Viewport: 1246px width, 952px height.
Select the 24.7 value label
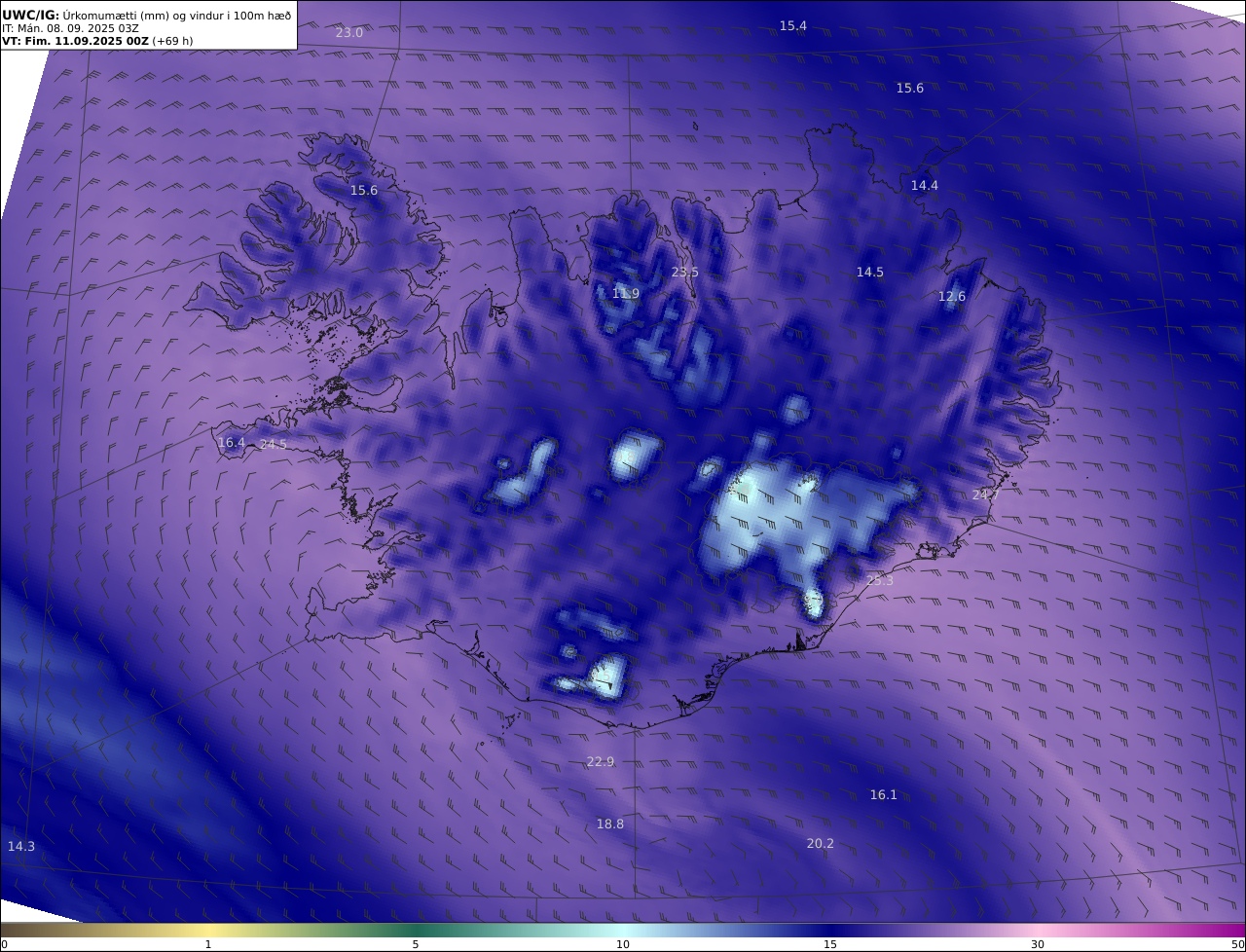(x=986, y=494)
